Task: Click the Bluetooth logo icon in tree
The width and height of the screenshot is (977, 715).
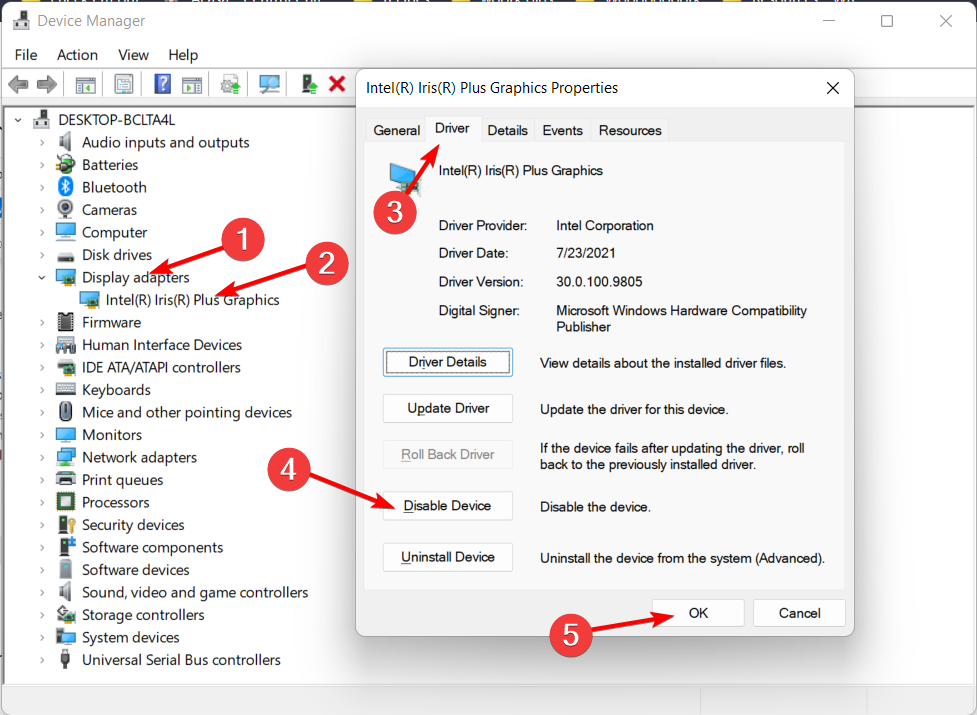Action: pyautogui.click(x=65, y=187)
